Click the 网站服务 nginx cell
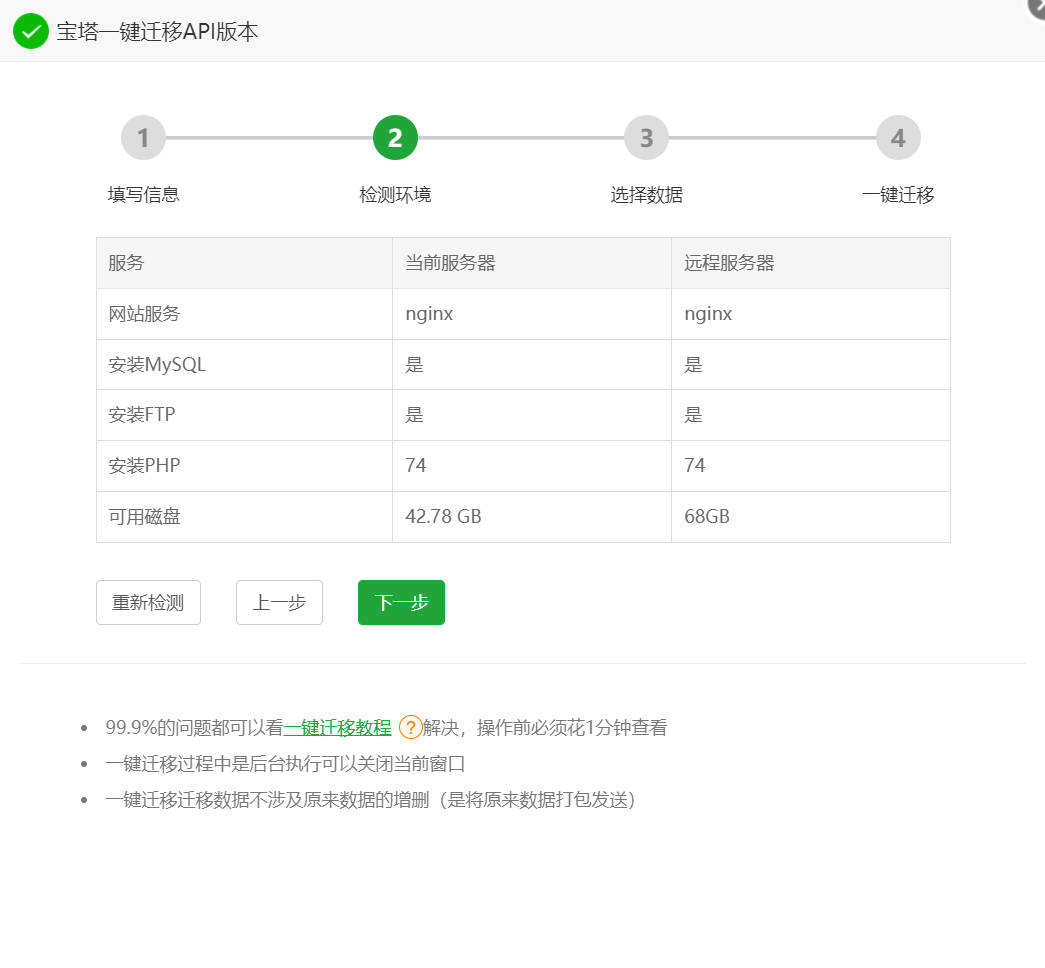 click(x=429, y=313)
